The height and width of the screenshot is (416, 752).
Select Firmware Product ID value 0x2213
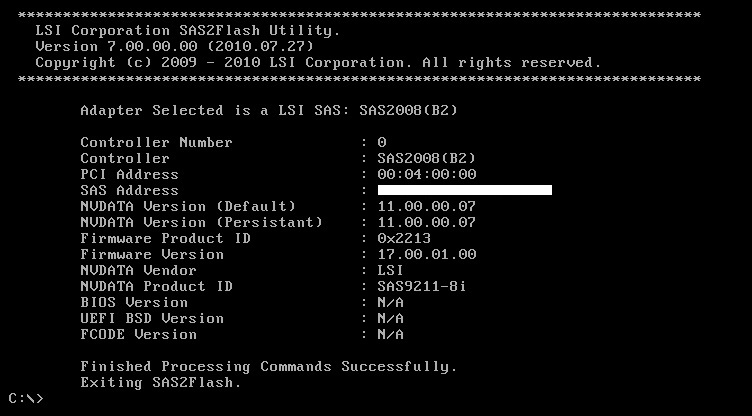click(x=404, y=238)
